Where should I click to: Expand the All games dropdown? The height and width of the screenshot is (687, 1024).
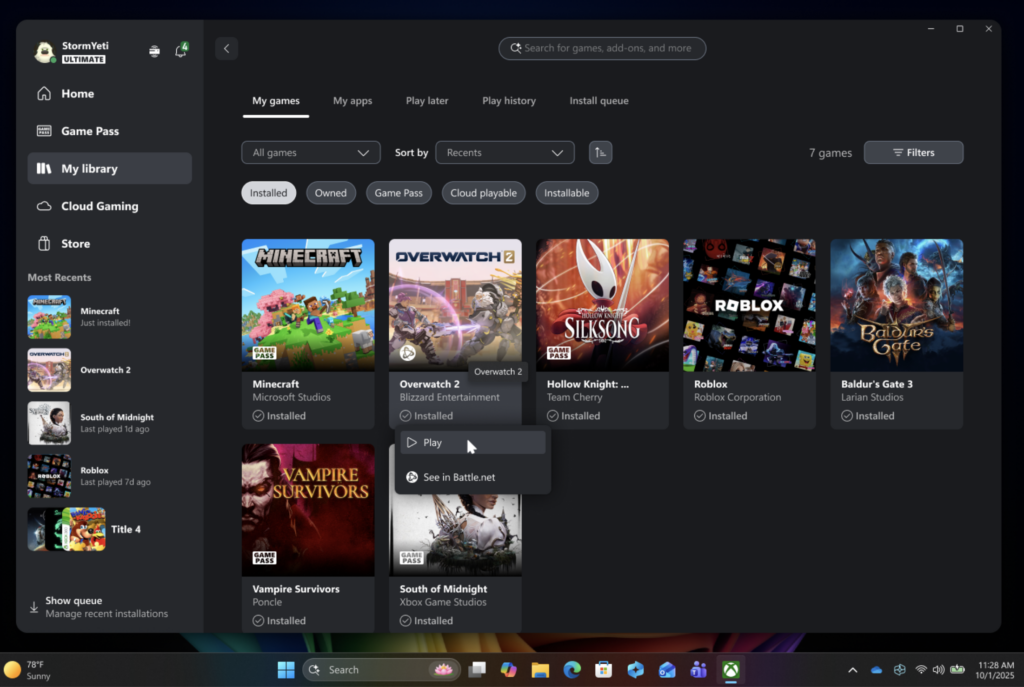pos(310,153)
